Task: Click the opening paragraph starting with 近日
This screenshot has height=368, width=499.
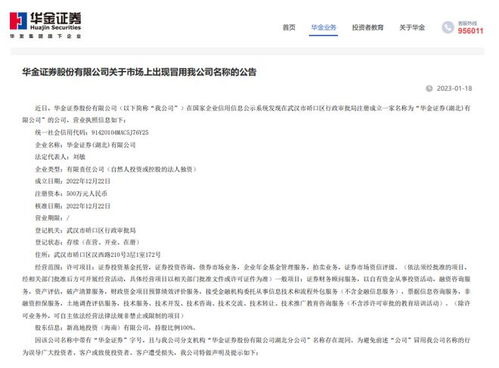Action: (x=246, y=114)
